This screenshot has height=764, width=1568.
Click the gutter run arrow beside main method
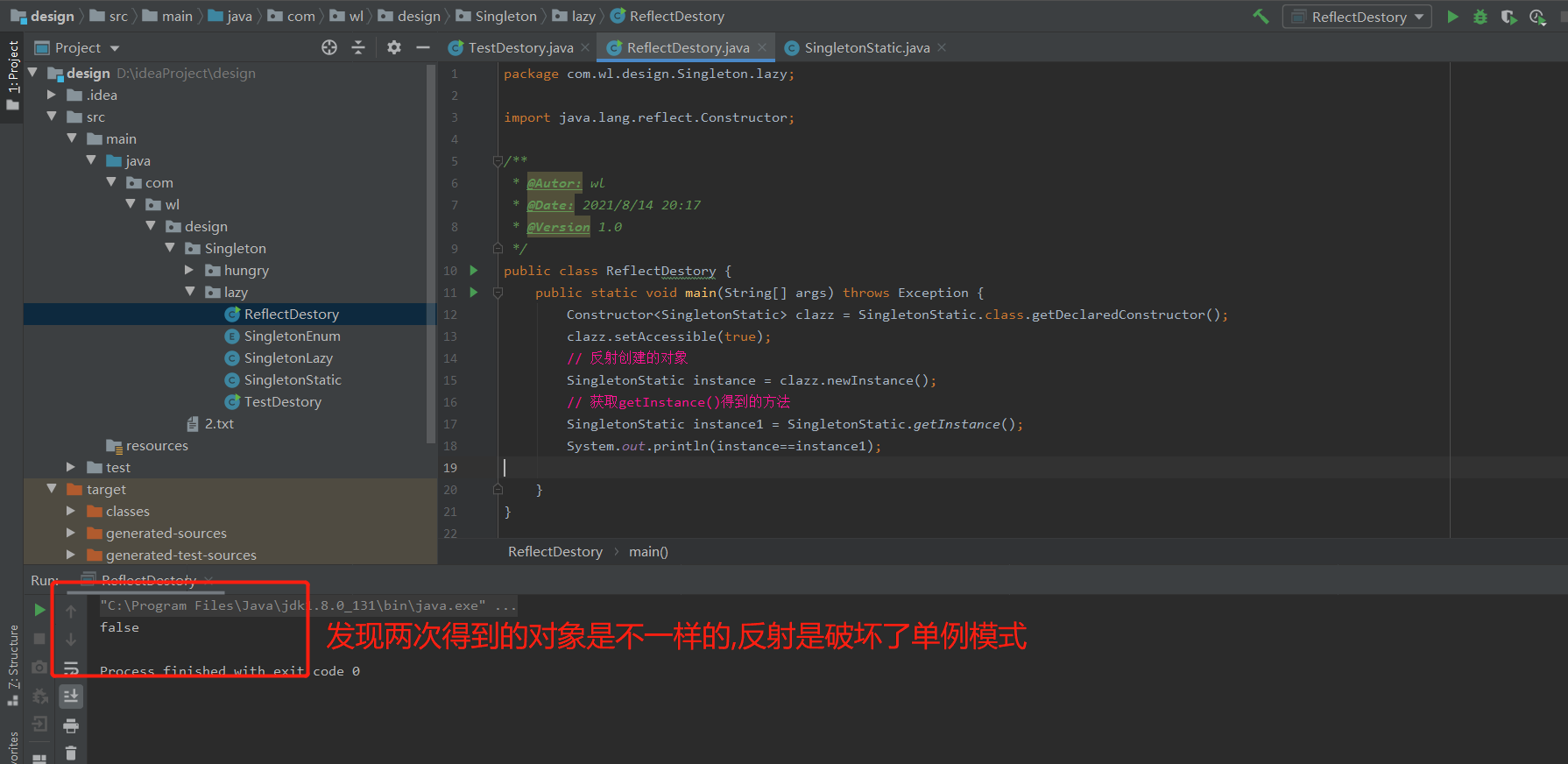coord(474,292)
